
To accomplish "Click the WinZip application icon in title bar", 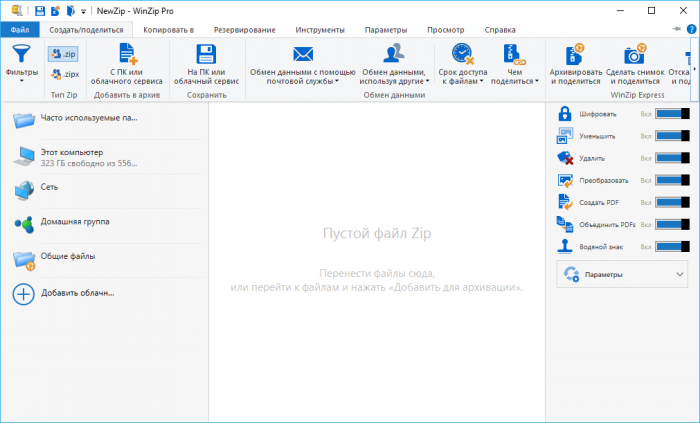I will pyautogui.click(x=17, y=11).
